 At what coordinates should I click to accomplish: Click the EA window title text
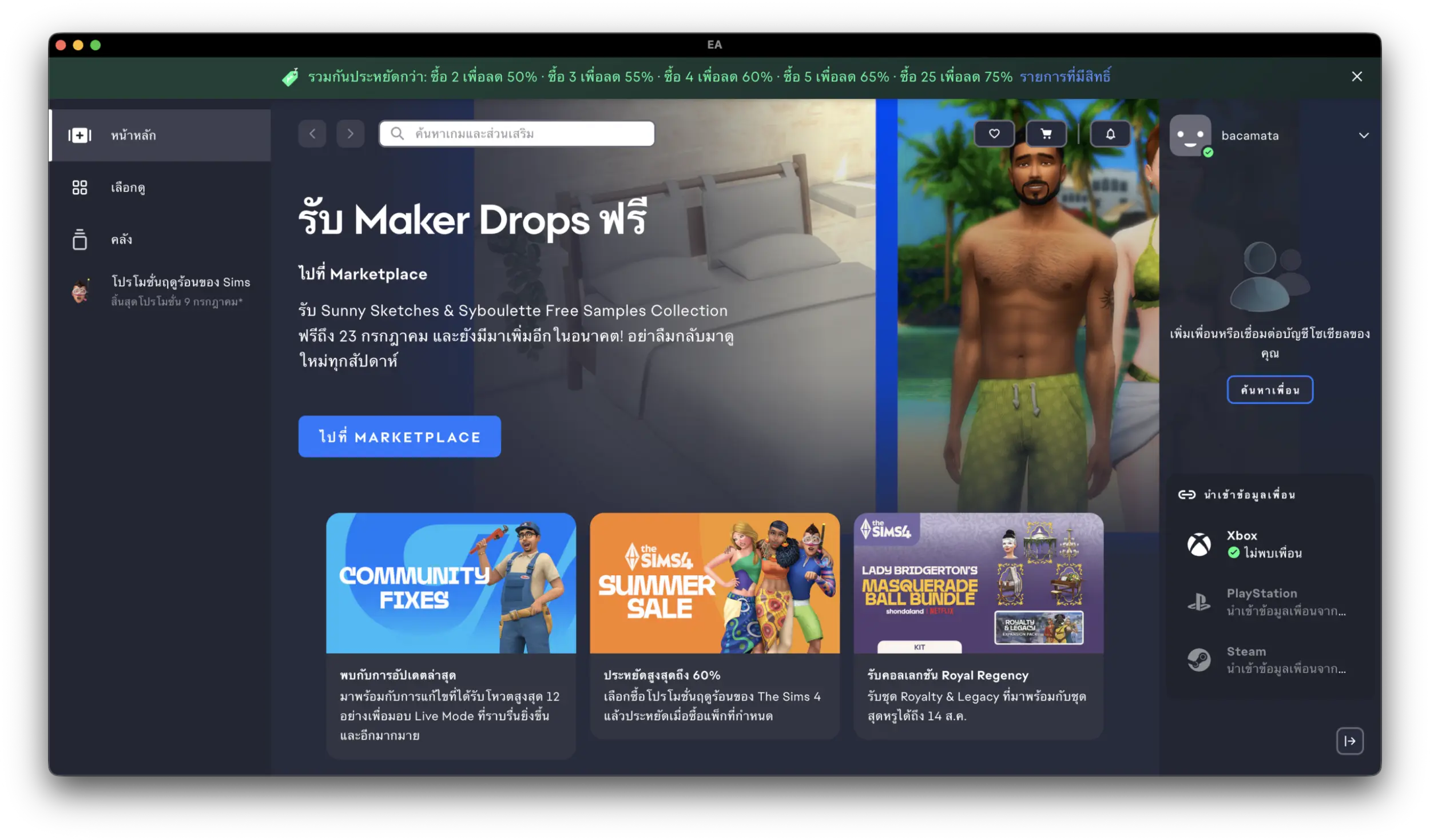click(x=714, y=45)
